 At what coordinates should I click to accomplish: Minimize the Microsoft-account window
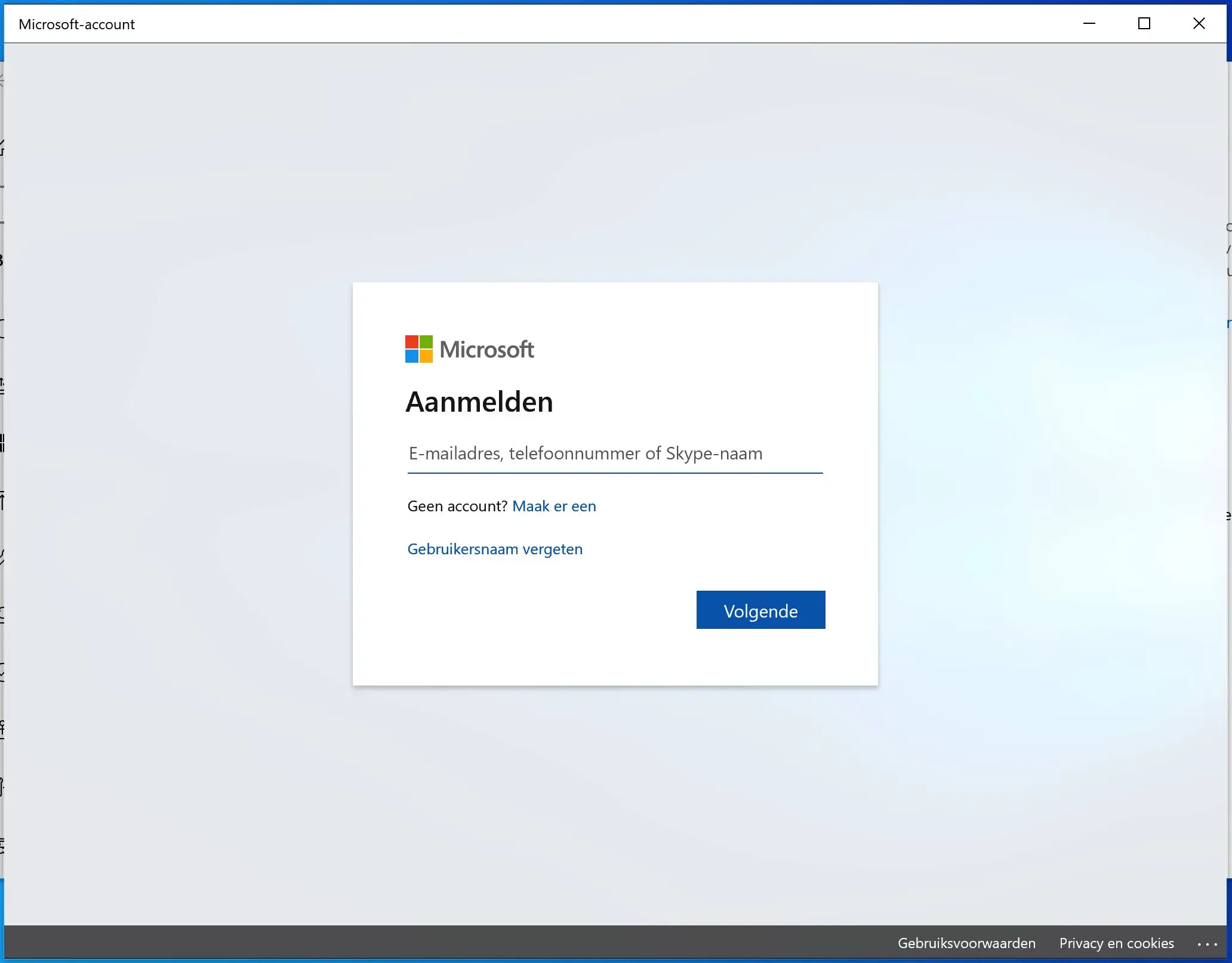click(x=1089, y=24)
